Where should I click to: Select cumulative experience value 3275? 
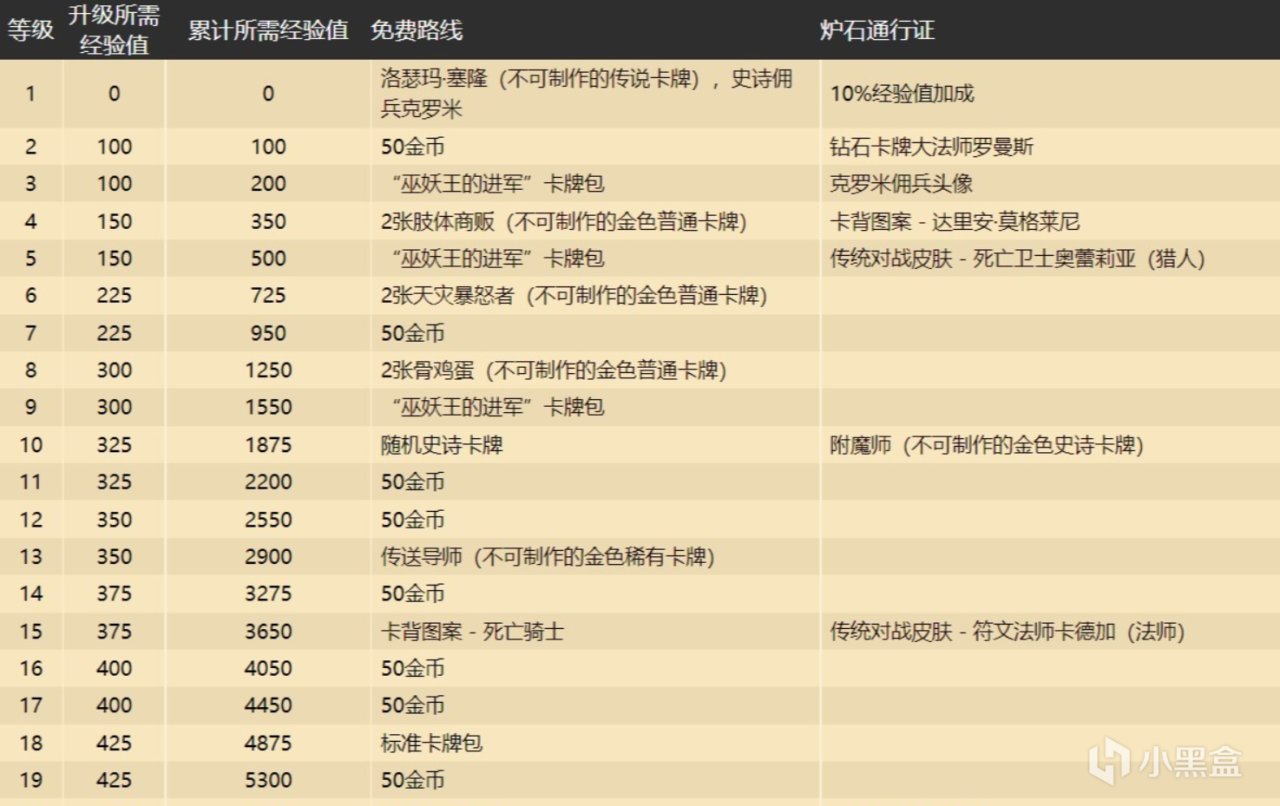pyautogui.click(x=268, y=594)
